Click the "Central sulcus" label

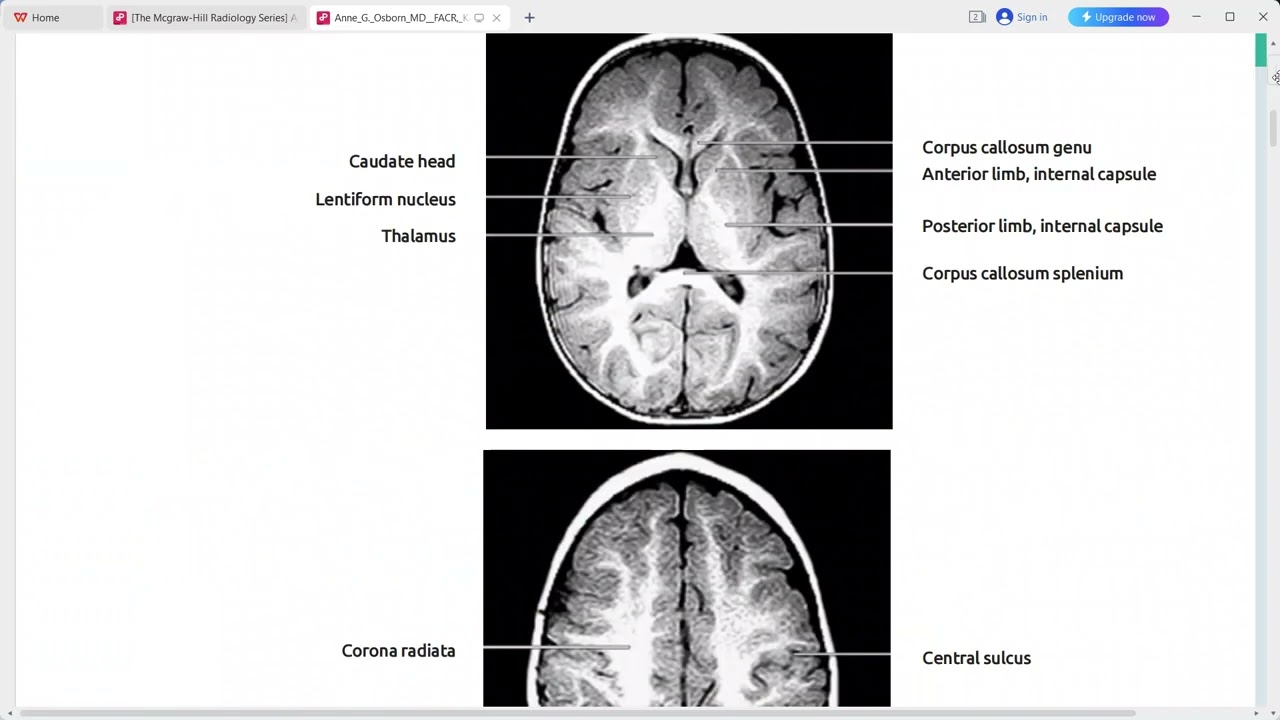[x=976, y=658]
